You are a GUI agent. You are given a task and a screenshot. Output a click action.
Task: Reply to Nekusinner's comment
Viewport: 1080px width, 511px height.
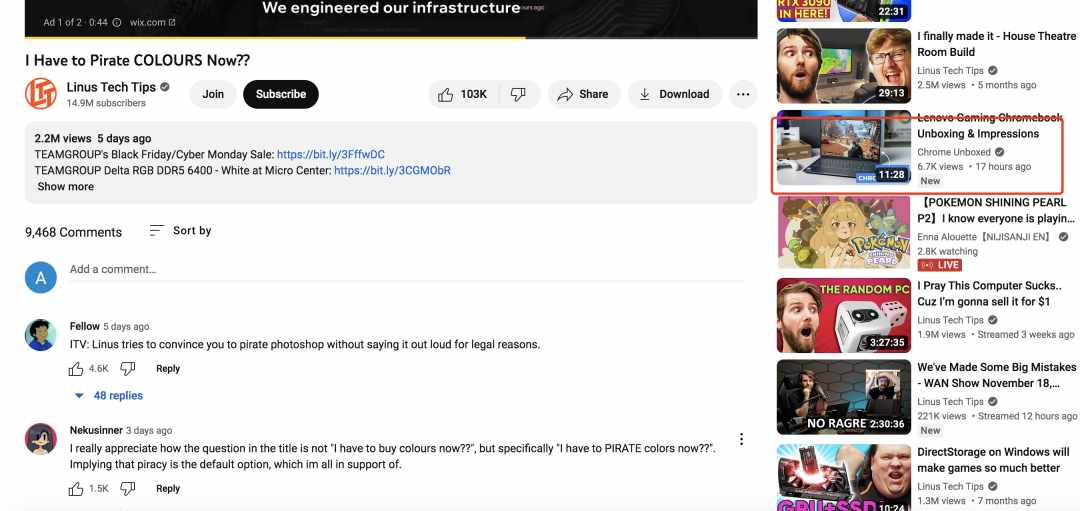click(x=167, y=488)
